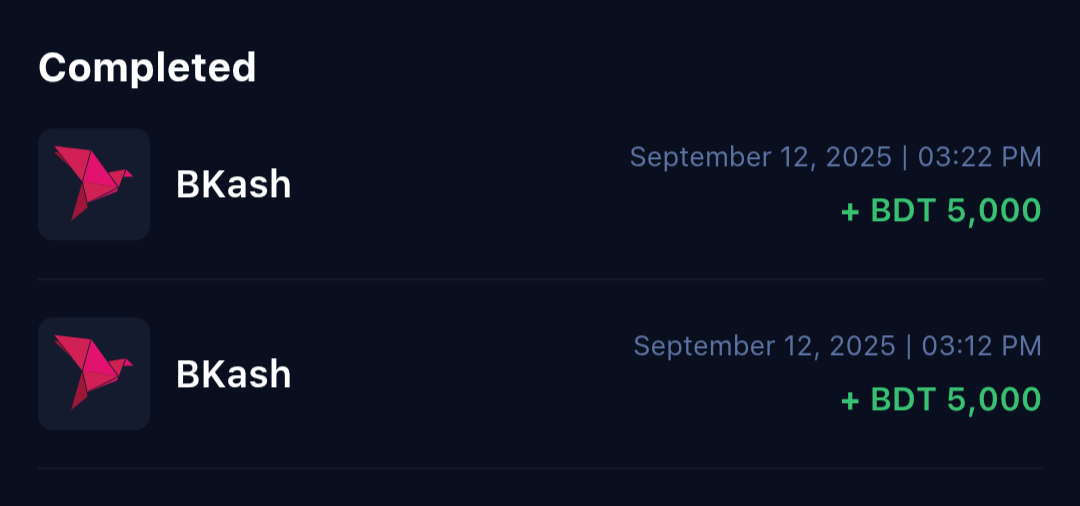1080x506 pixels.
Task: Click the Completed section heading
Action: click(147, 68)
